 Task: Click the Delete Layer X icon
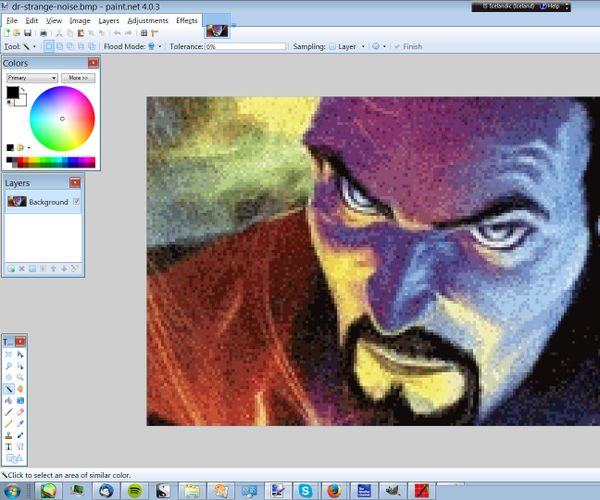(x=22, y=269)
